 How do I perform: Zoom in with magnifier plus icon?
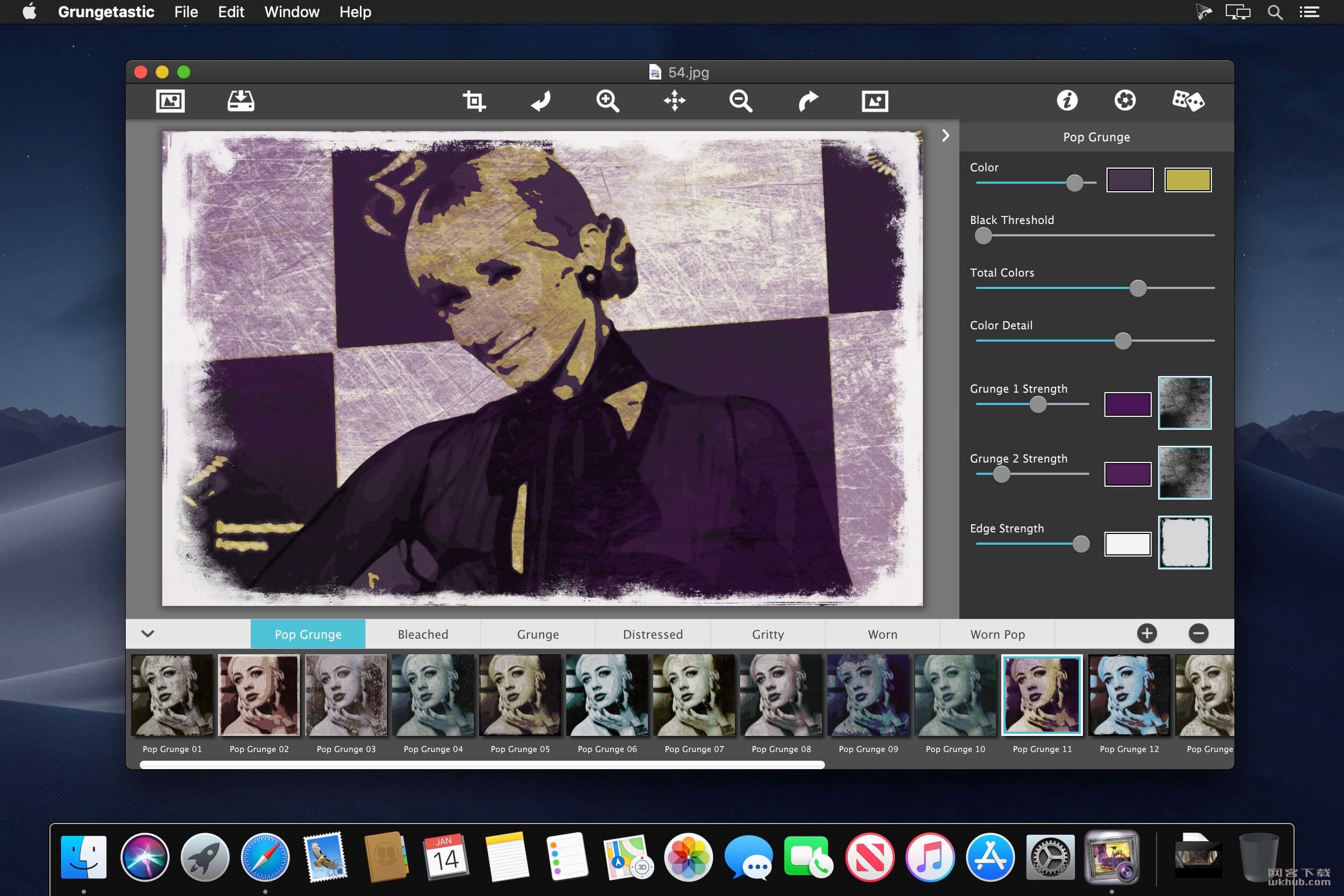pyautogui.click(x=608, y=101)
